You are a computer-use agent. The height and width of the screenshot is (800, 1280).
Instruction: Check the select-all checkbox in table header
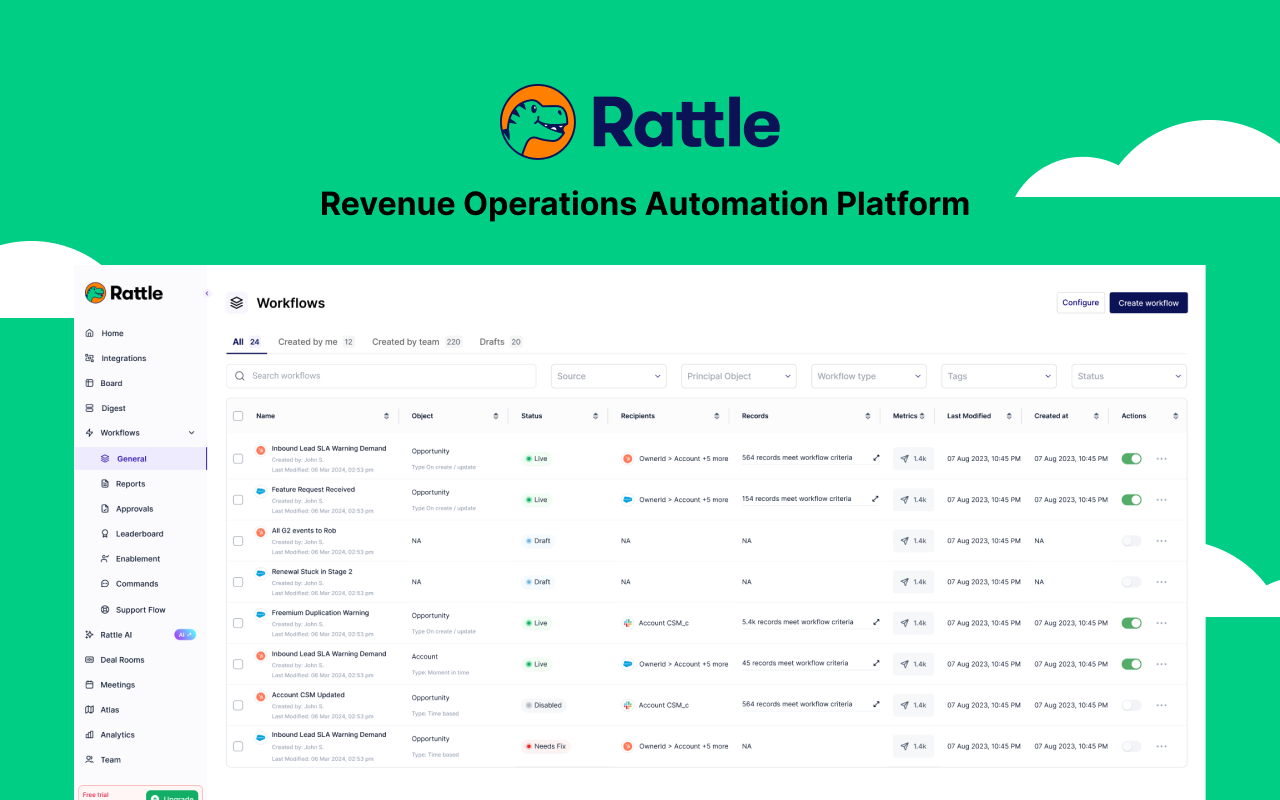pos(238,415)
